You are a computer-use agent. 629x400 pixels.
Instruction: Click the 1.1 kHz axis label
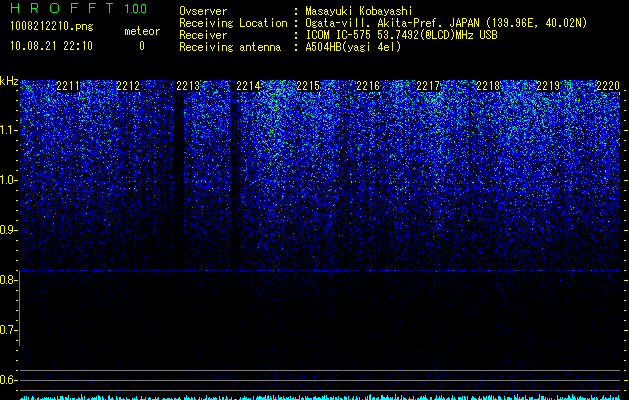pyautogui.click(x=9, y=130)
